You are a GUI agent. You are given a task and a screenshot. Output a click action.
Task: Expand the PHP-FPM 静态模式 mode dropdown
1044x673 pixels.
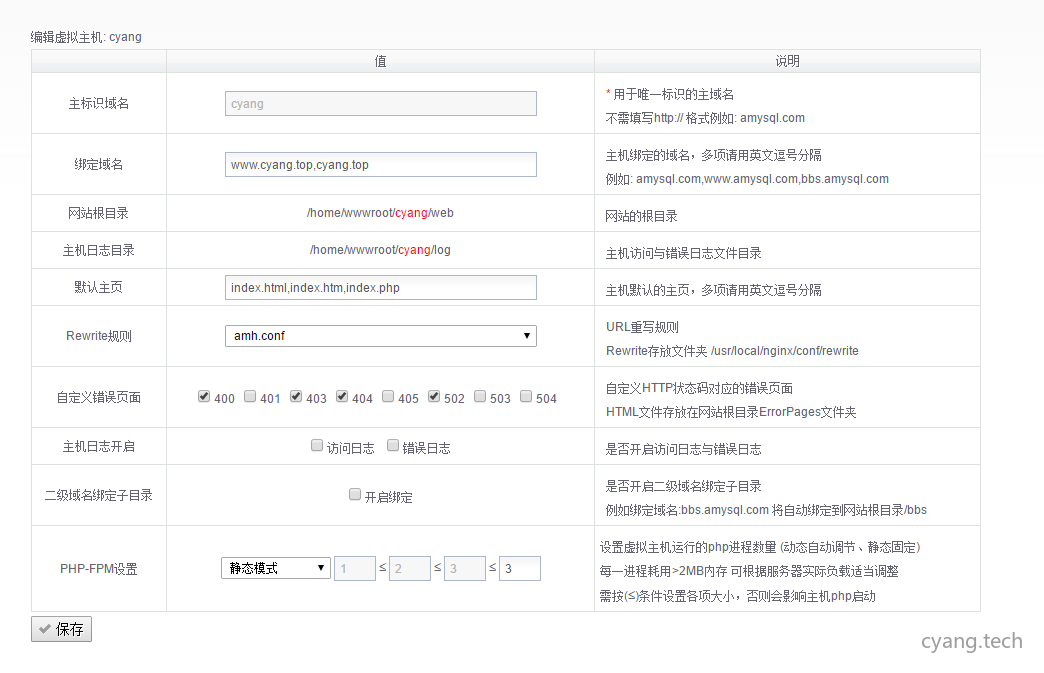tap(275, 568)
